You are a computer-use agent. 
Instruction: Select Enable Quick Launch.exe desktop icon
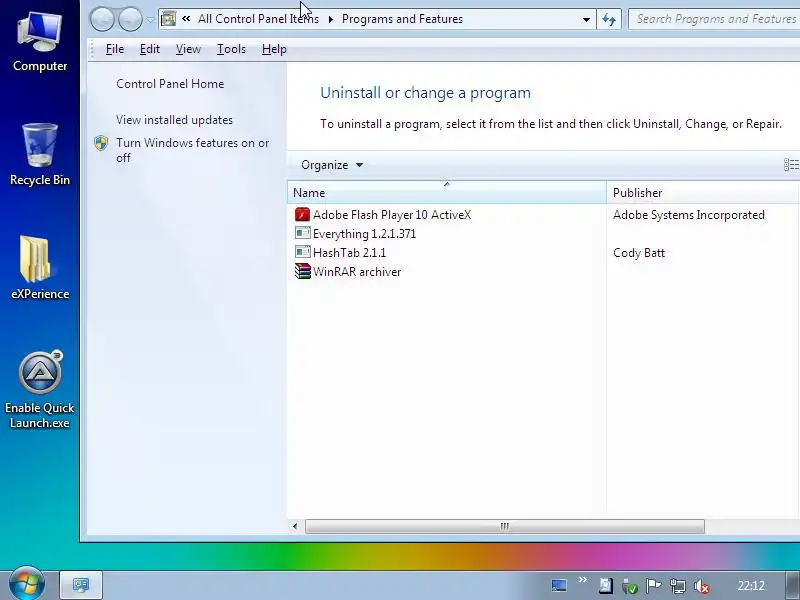[x=40, y=389]
